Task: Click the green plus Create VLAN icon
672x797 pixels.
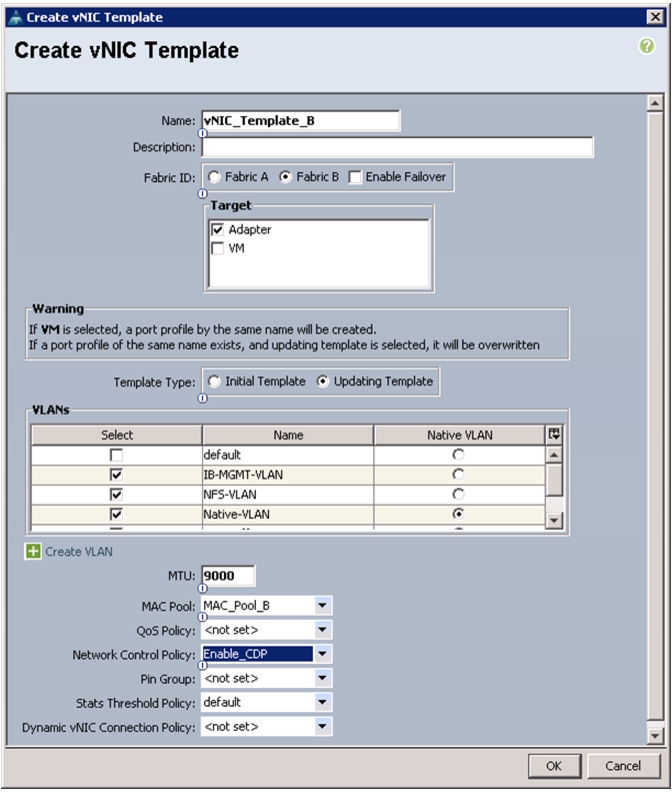Action: pos(33,551)
